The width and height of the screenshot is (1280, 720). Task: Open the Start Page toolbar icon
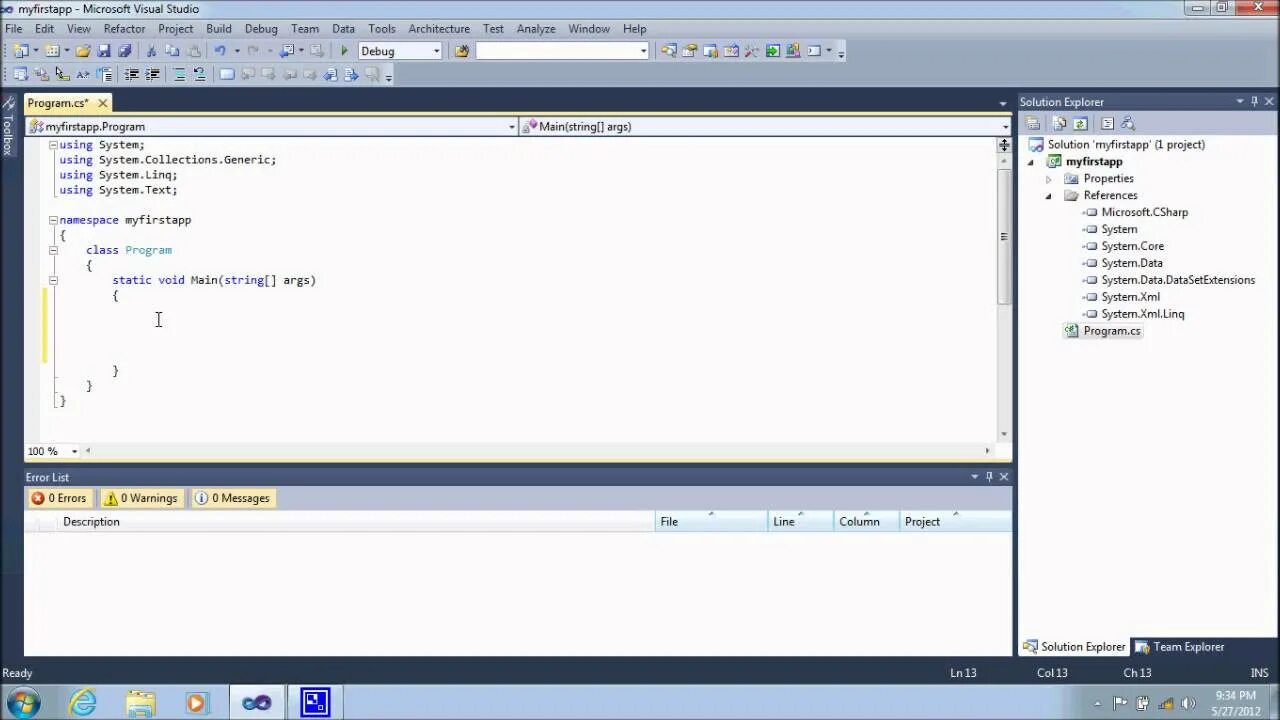tap(773, 51)
